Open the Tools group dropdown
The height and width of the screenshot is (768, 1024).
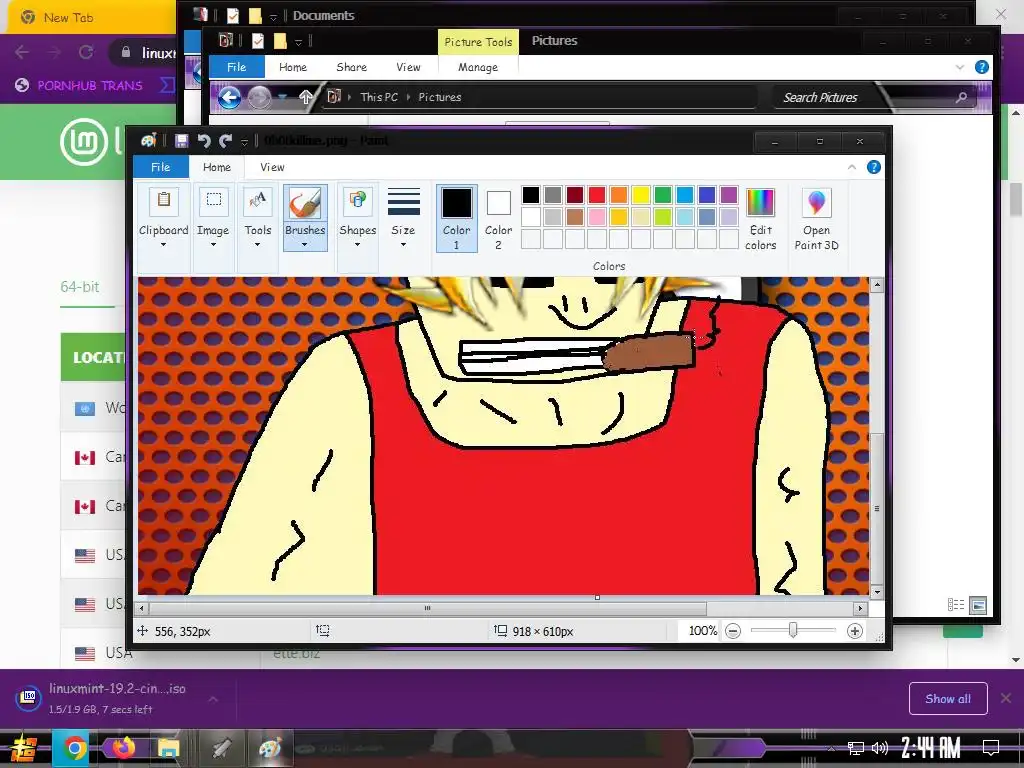point(257,218)
